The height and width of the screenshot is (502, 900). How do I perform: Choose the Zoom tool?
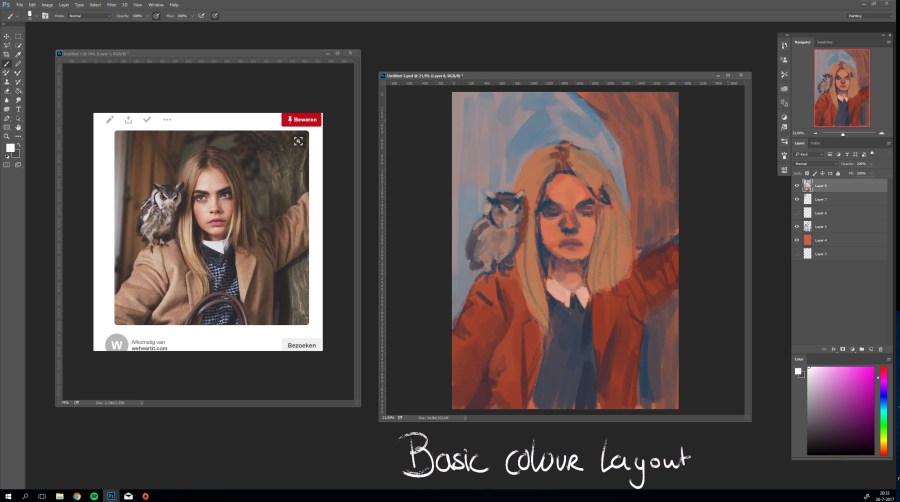pyautogui.click(x=7, y=136)
